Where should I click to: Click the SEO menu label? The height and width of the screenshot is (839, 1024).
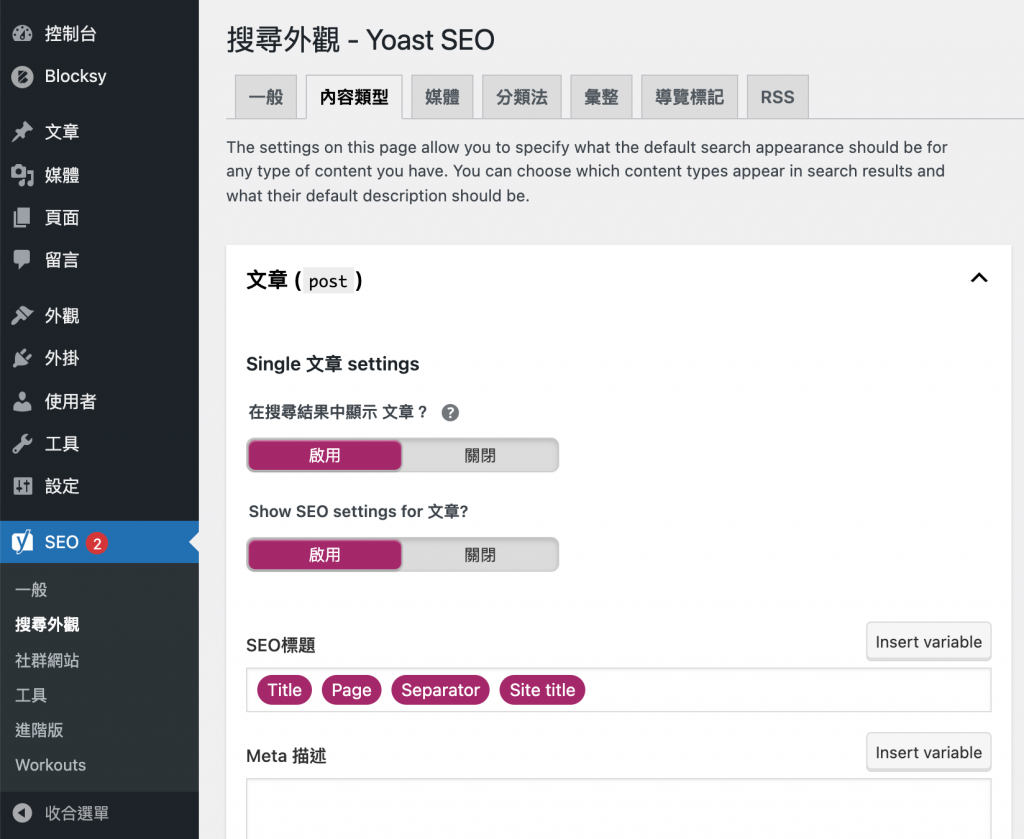[61, 542]
